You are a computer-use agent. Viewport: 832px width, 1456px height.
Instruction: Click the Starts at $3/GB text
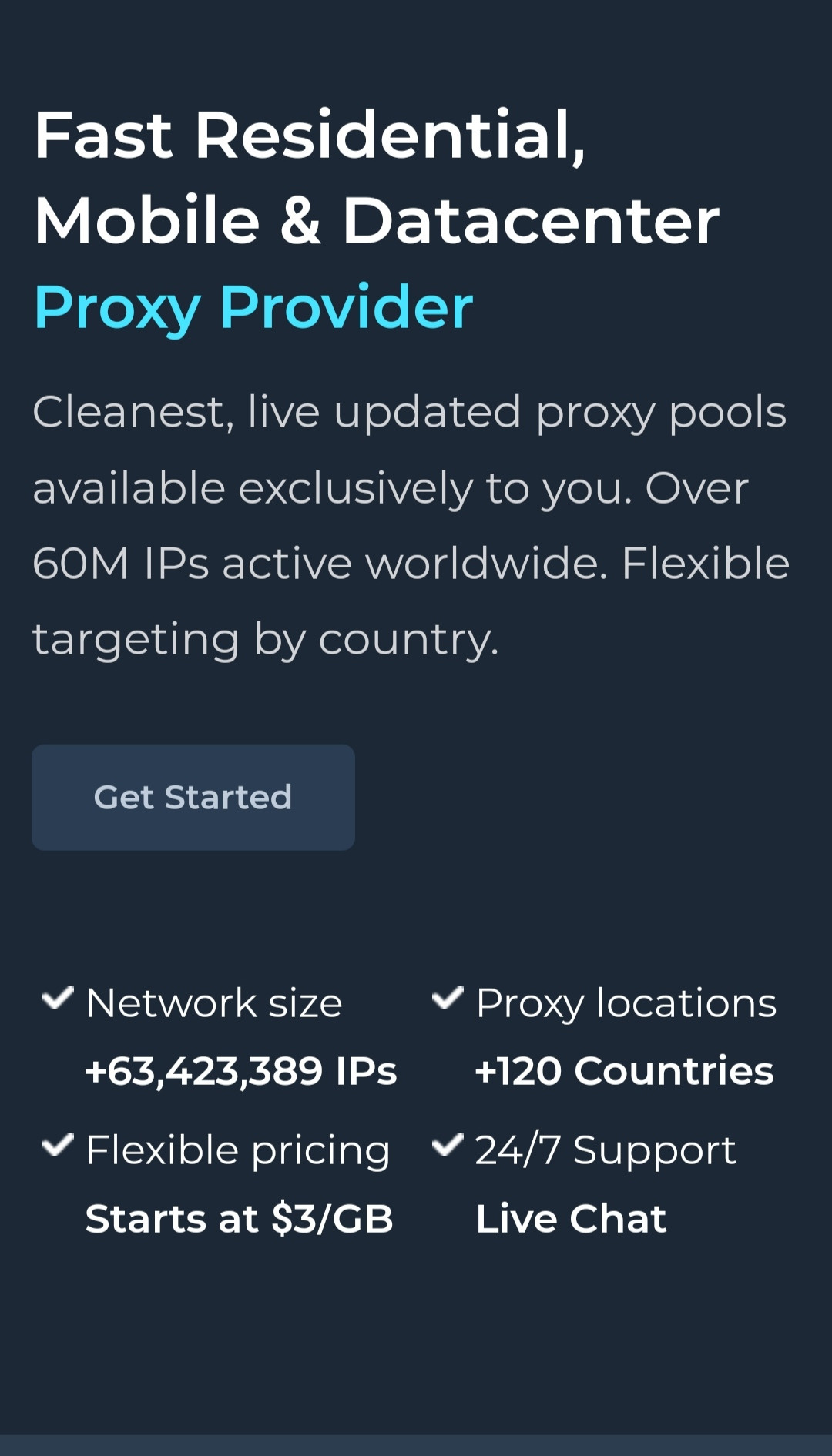(x=240, y=1219)
